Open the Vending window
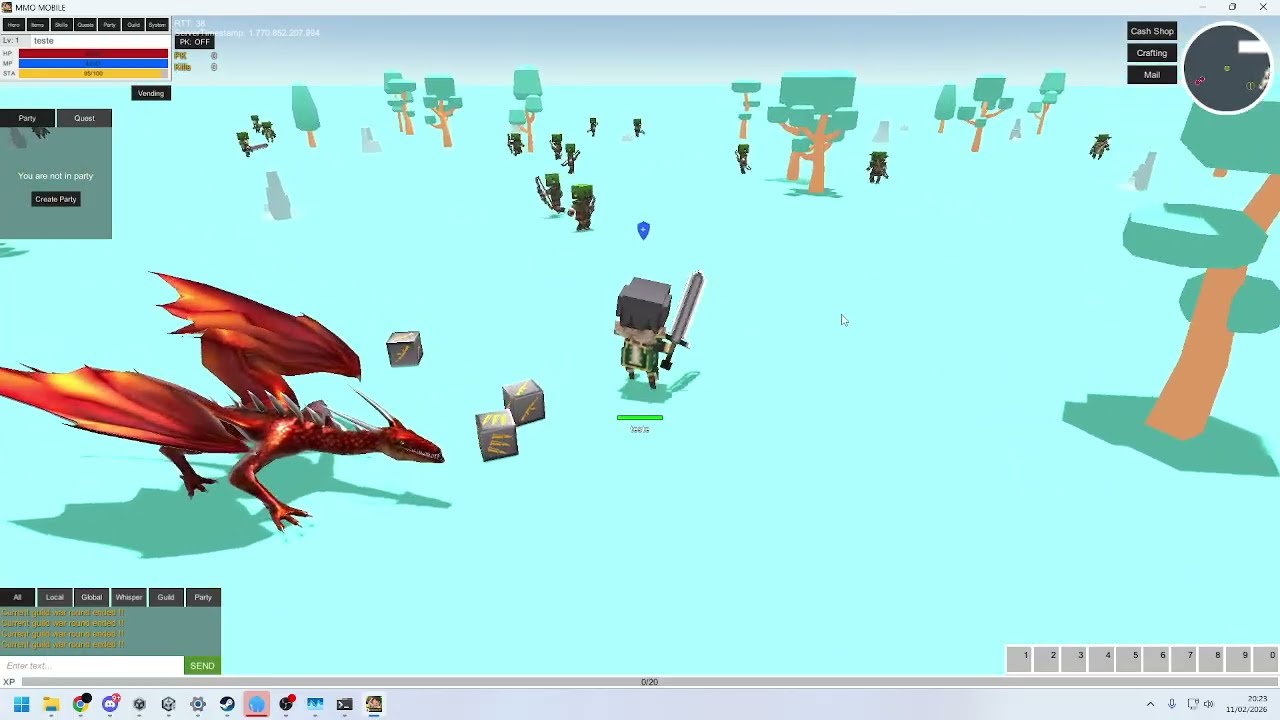Viewport: 1280px width, 720px height. pos(151,93)
